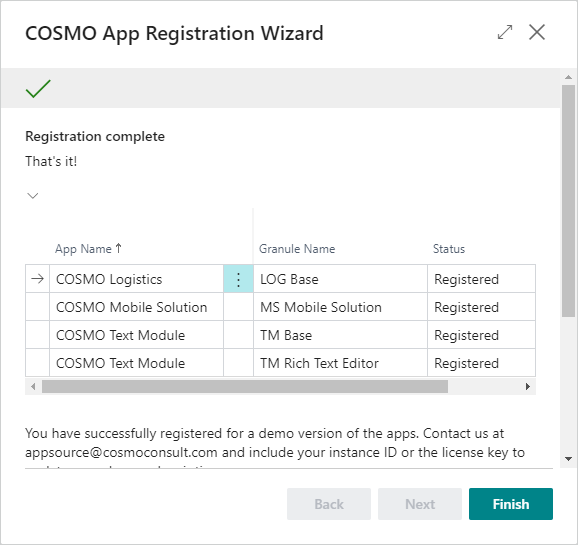
Task: Sort by the Status column header
Action: 449,249
